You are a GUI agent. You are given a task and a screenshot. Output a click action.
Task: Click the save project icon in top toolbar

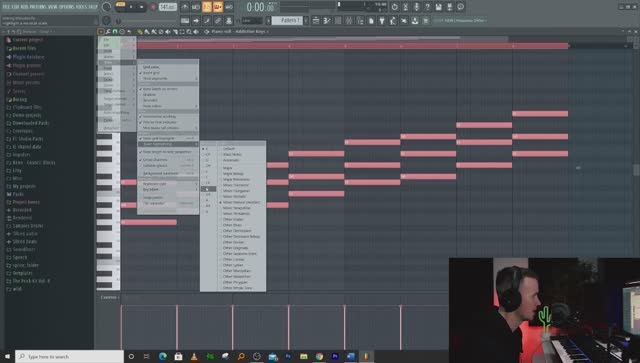[438, 7]
